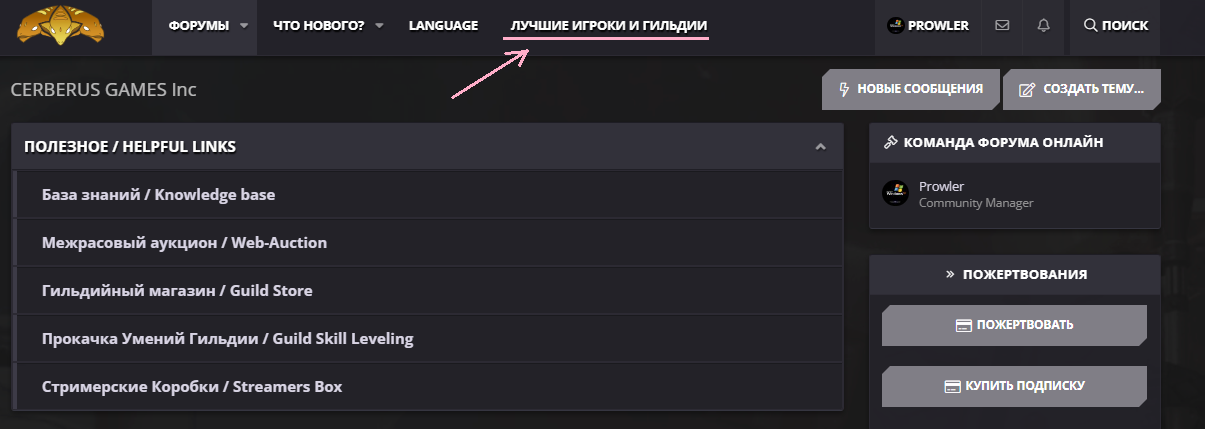Open the LANGUAGE menu item

443,26
